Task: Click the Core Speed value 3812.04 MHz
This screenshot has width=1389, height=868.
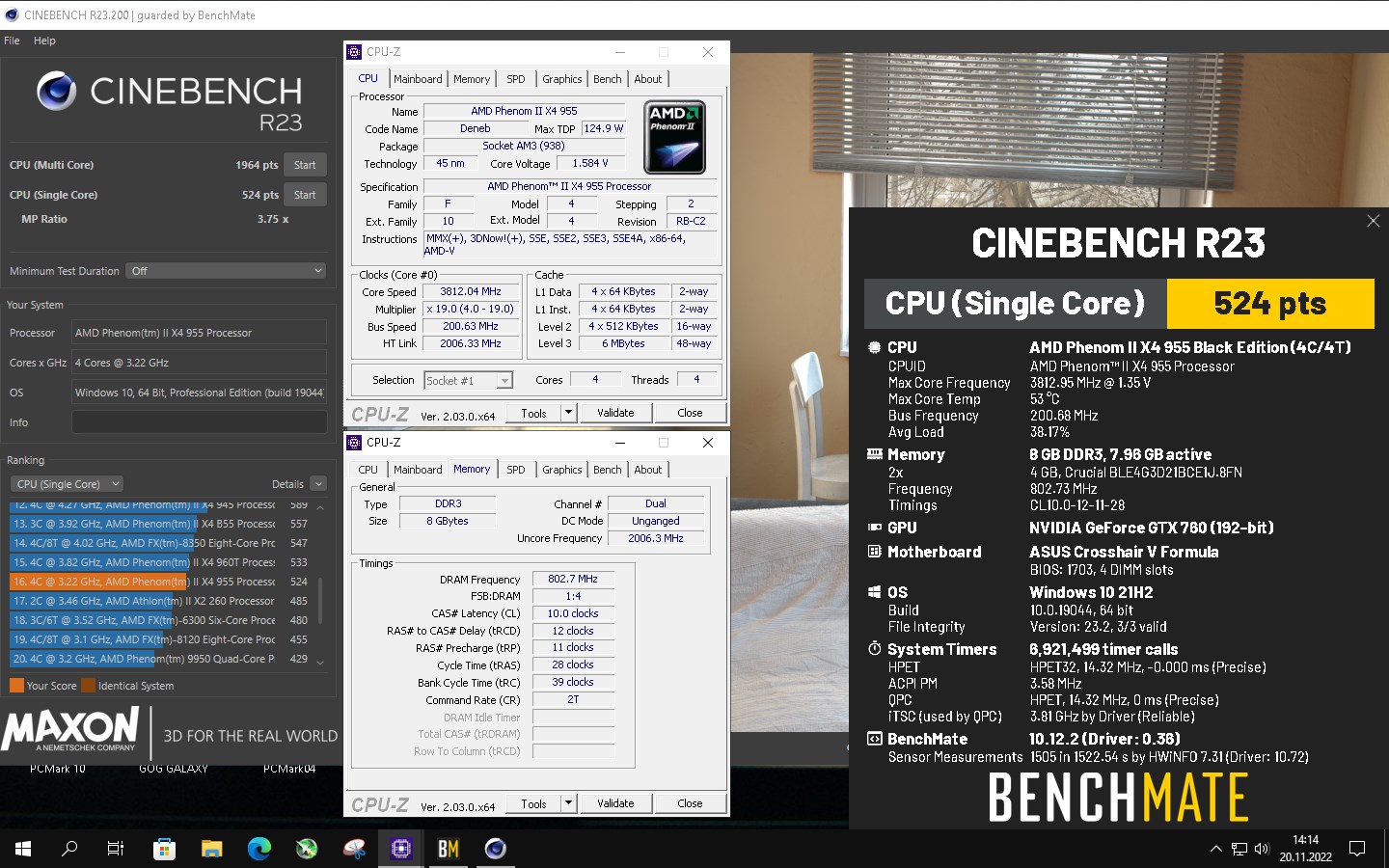Action: point(471,291)
